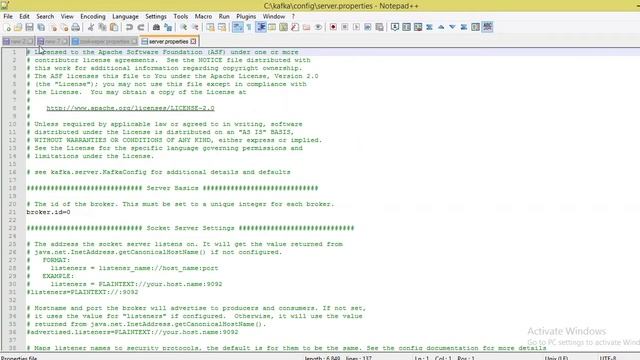Open the Language menu
The image size is (640, 360).
(x=125, y=16)
